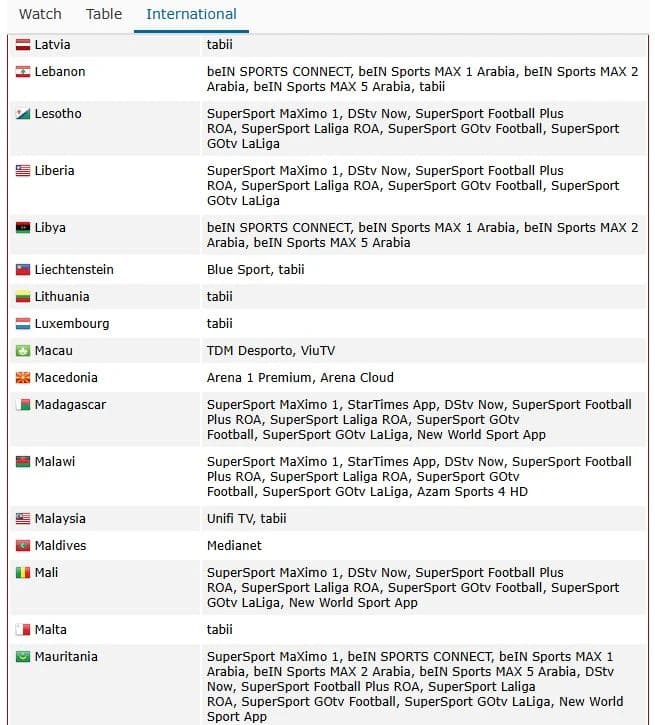The width and height of the screenshot is (655, 725).
Task: Click the Mauritania flag icon
Action: point(23,657)
